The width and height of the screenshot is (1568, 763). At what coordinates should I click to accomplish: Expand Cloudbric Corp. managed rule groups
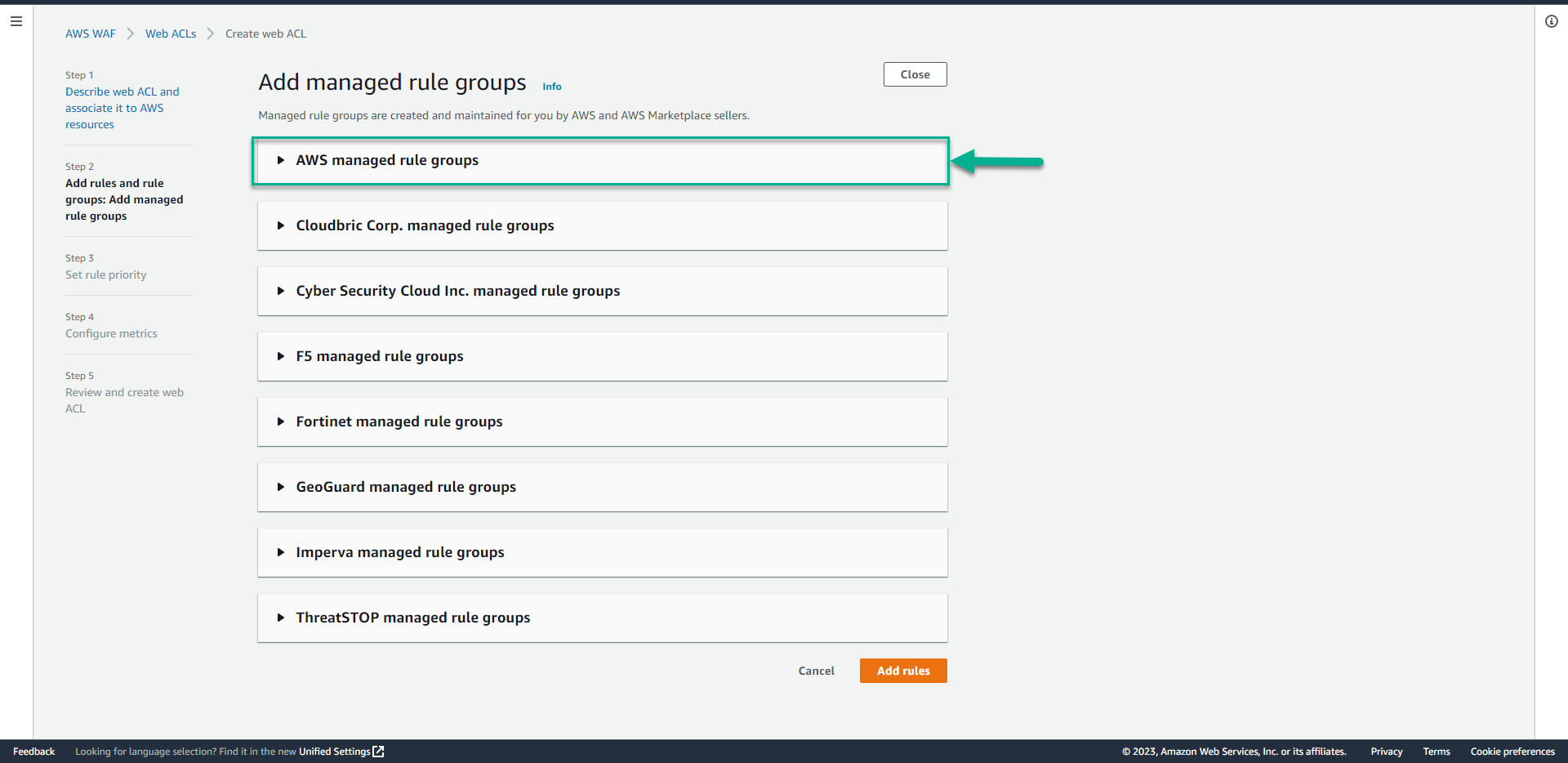(425, 225)
